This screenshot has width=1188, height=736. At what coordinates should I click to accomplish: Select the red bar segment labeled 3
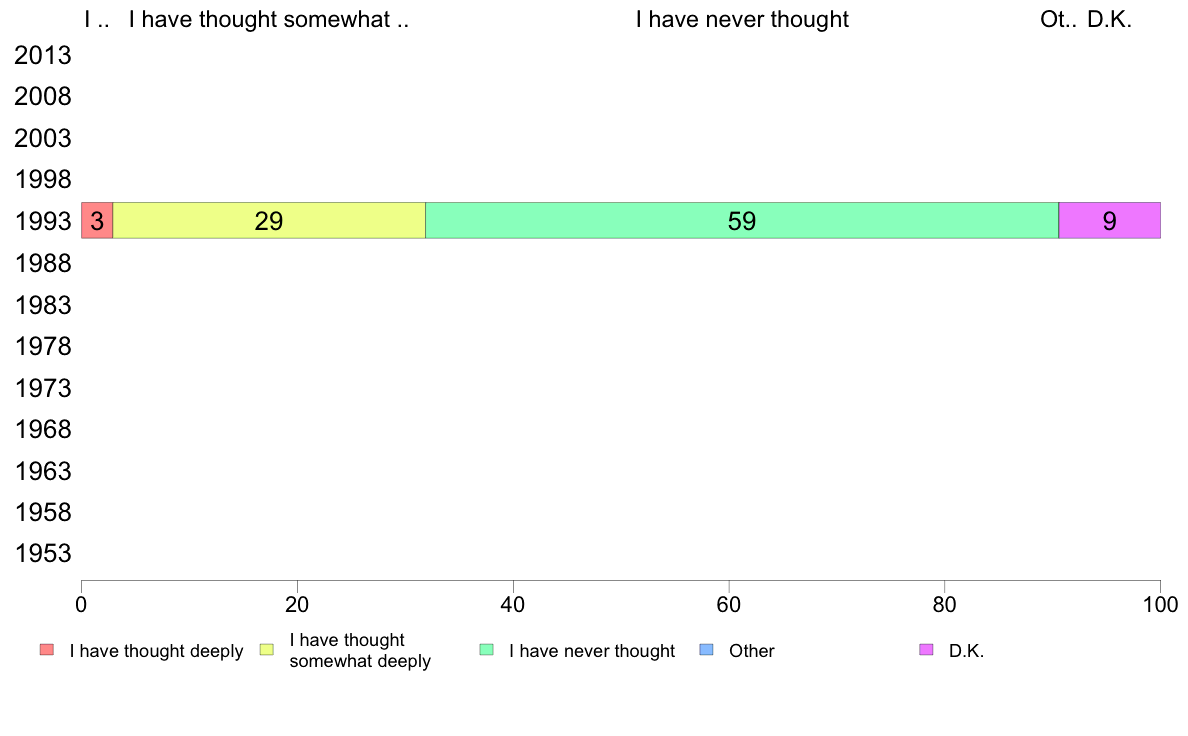point(97,221)
